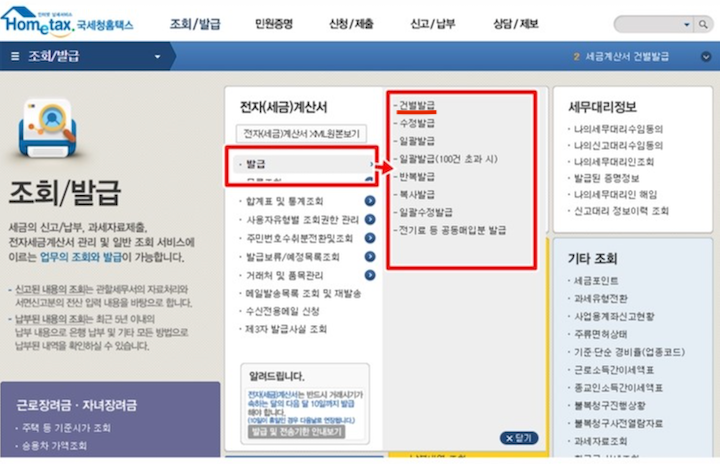This screenshot has height=464, width=720.
Task: Open 신고대리 정보이력 조회 link
Action: pyautogui.click(x=621, y=211)
